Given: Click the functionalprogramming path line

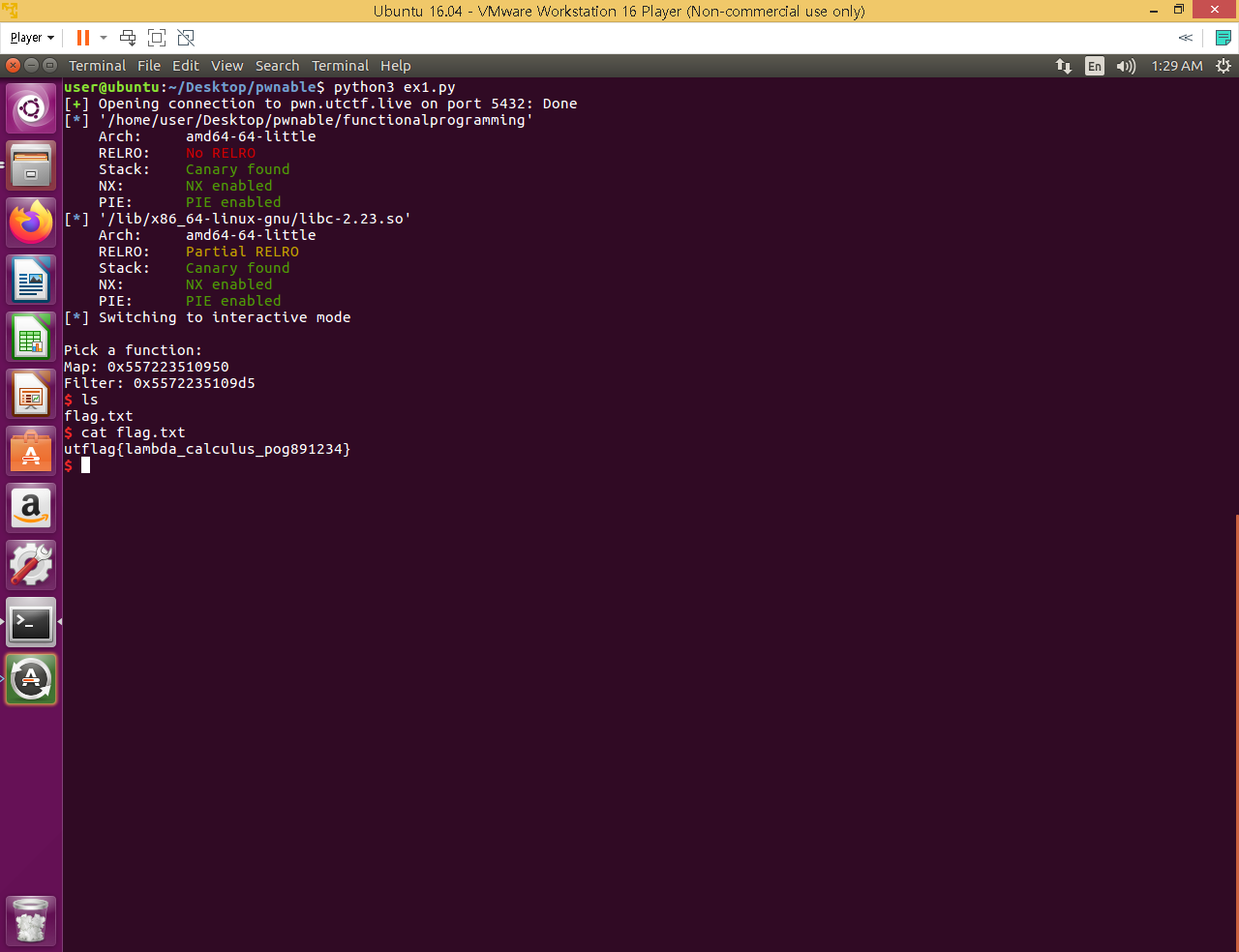Looking at the screenshot, I should [x=298, y=120].
